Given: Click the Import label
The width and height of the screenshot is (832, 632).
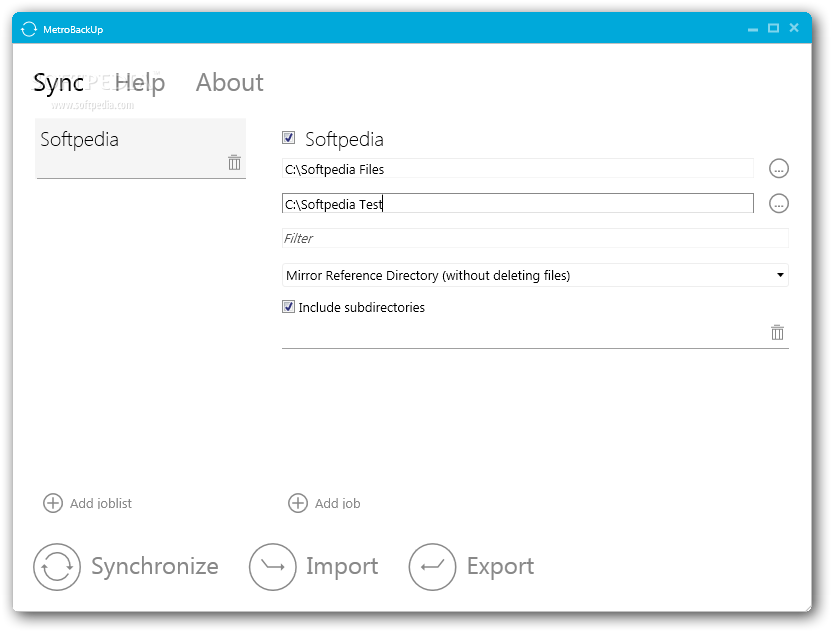Looking at the screenshot, I should coord(342,566).
